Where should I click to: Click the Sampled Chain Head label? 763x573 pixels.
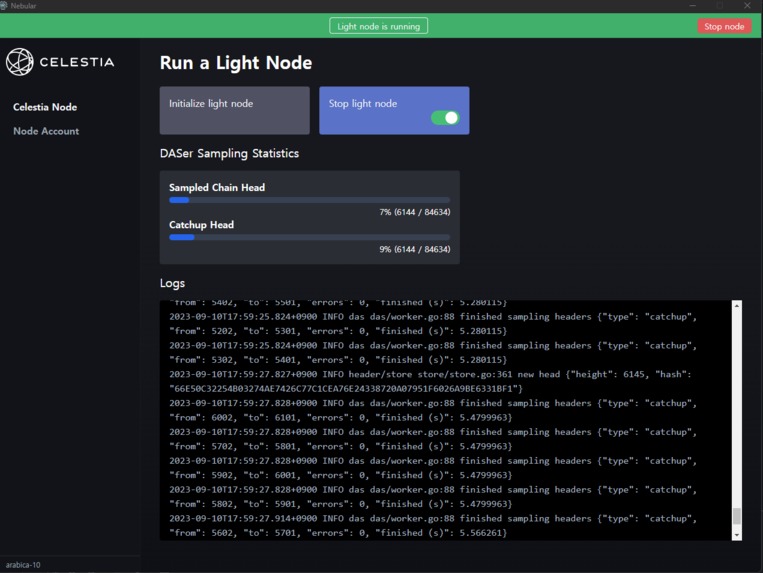217,188
